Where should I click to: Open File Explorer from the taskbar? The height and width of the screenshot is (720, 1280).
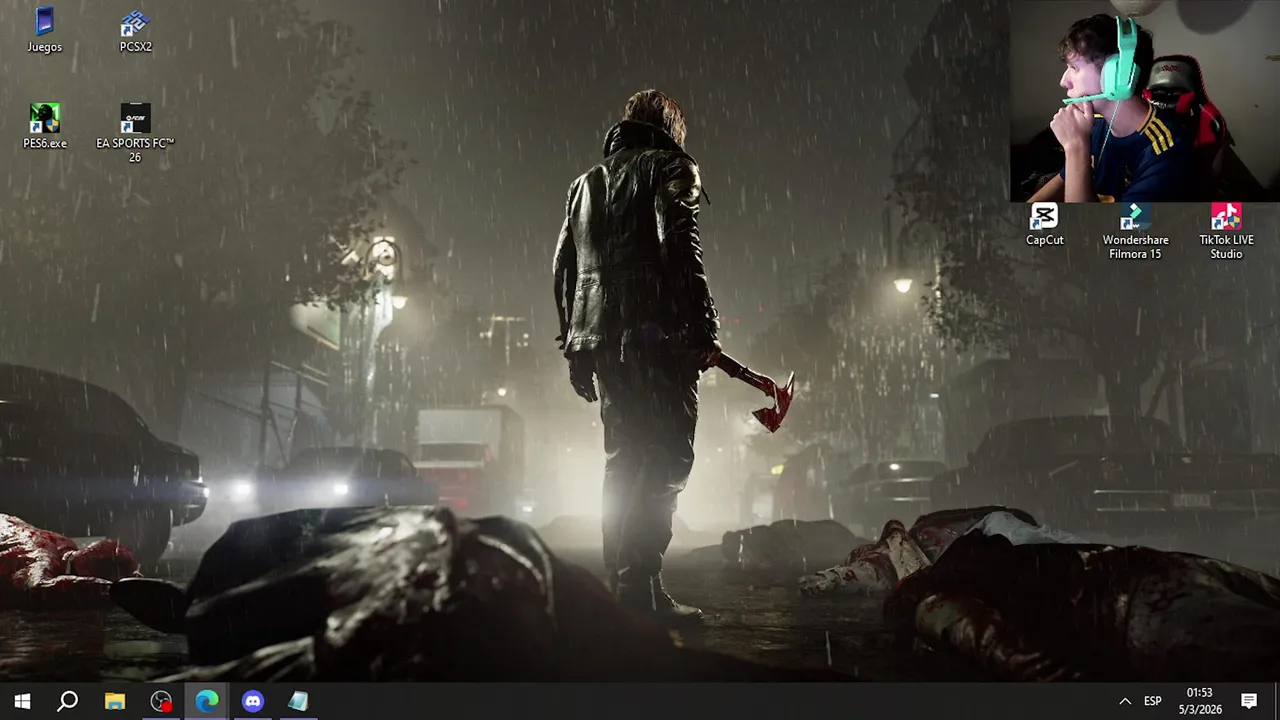coord(115,701)
